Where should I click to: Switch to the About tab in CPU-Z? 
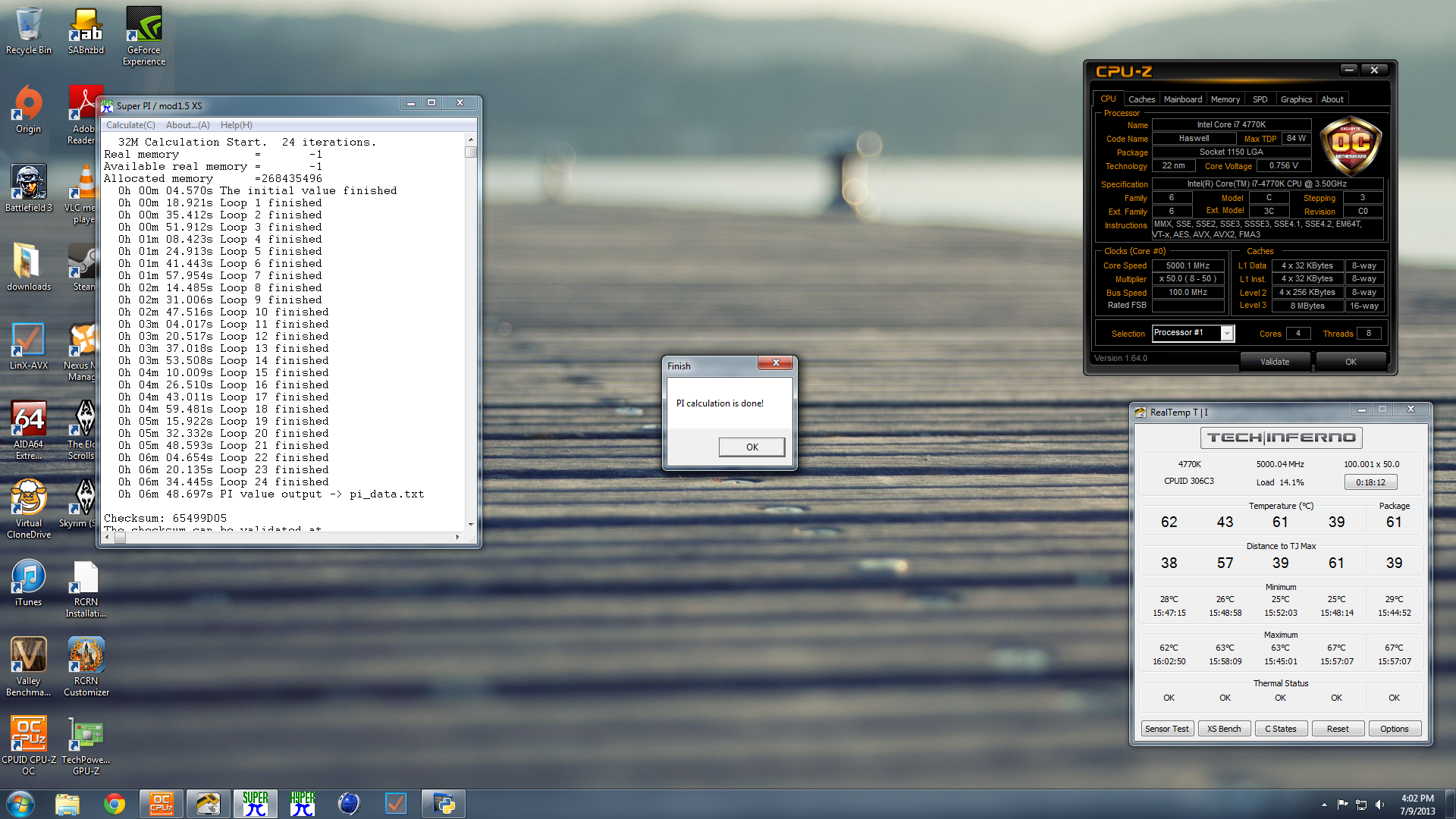[1332, 99]
